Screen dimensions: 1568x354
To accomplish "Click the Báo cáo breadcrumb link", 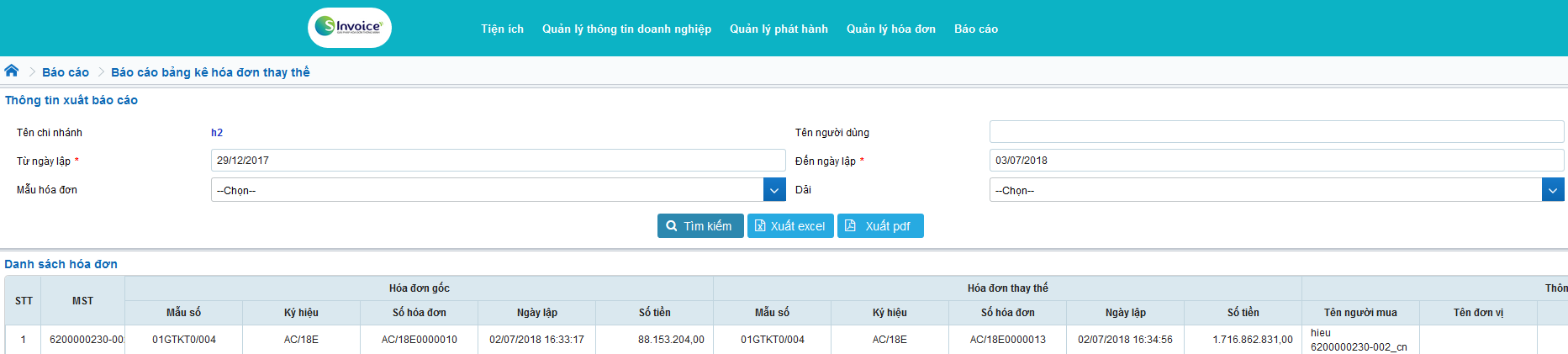I will [x=66, y=72].
